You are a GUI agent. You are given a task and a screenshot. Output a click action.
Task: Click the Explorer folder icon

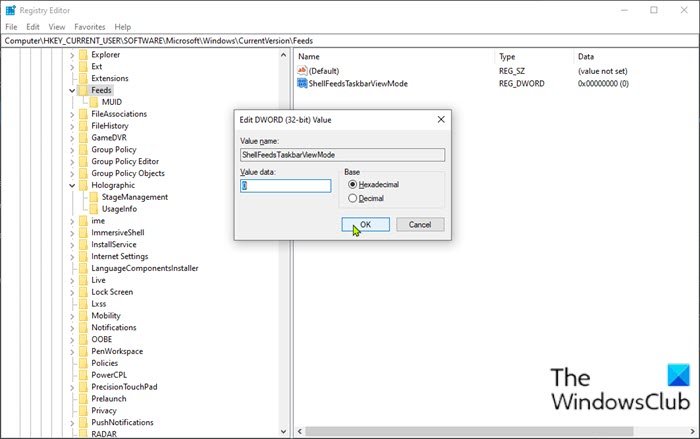point(83,54)
